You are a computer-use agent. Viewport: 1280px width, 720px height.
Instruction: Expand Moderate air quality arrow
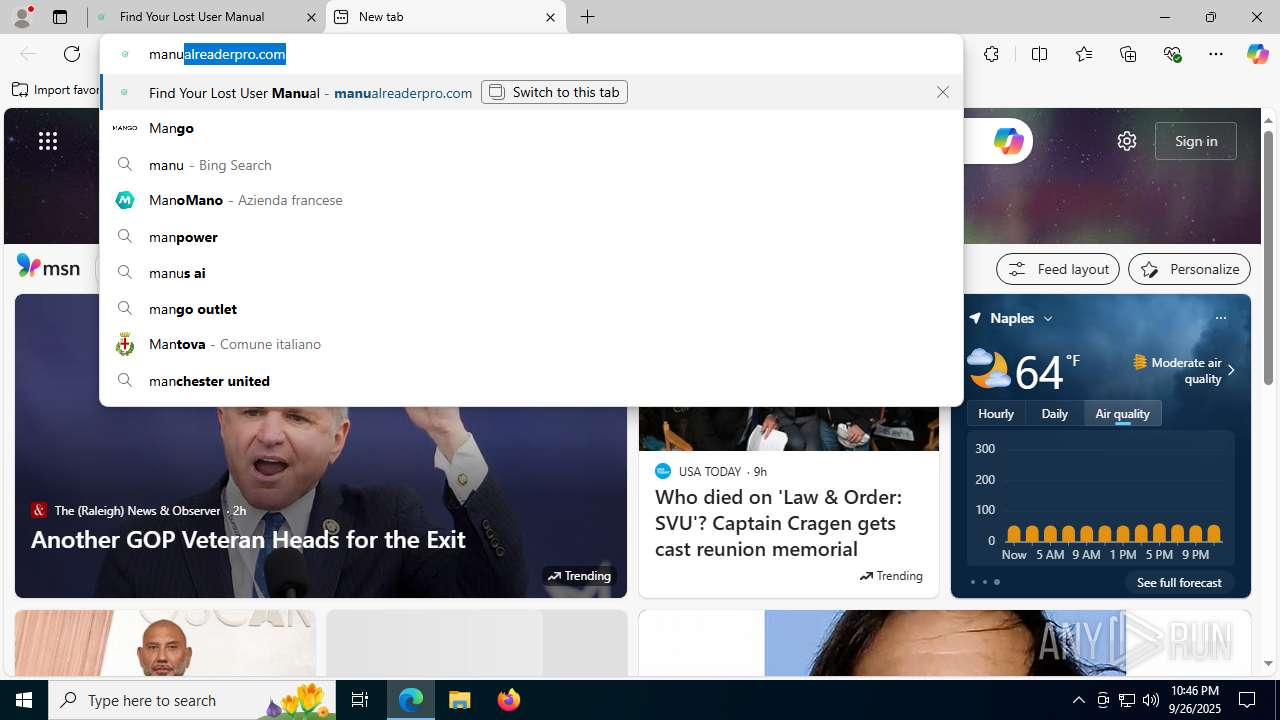(x=1230, y=370)
